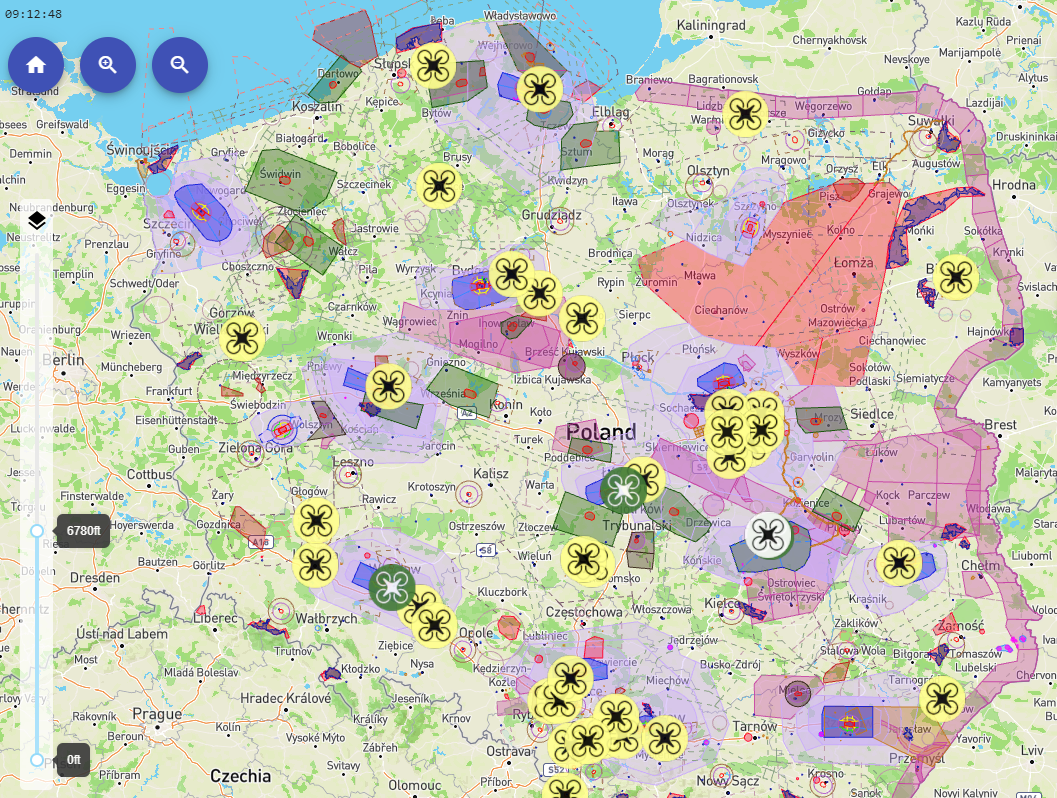
Task: Select the drone marker east of Inowrocław
Action: pos(582,318)
